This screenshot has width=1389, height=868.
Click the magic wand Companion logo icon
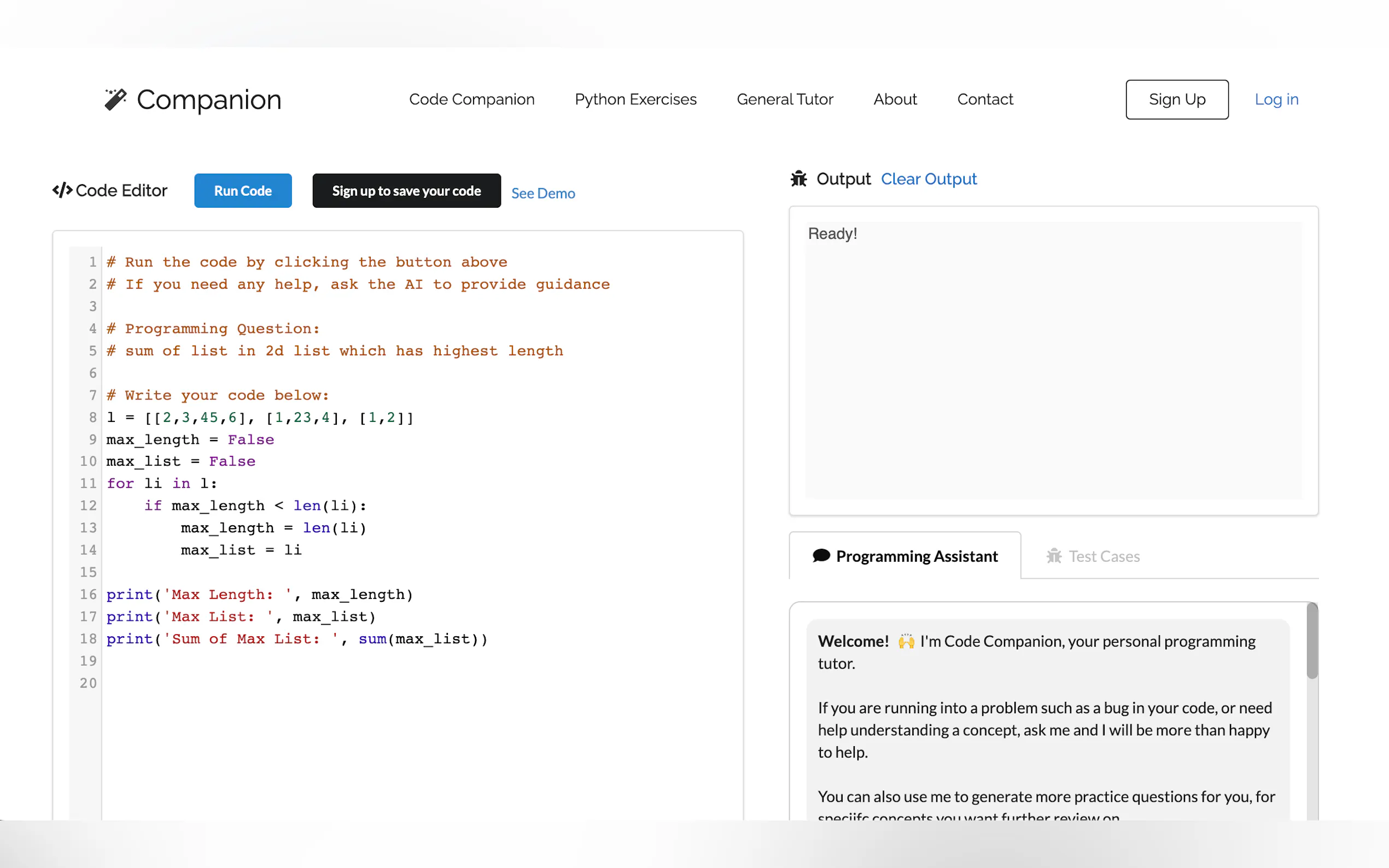coord(115,99)
